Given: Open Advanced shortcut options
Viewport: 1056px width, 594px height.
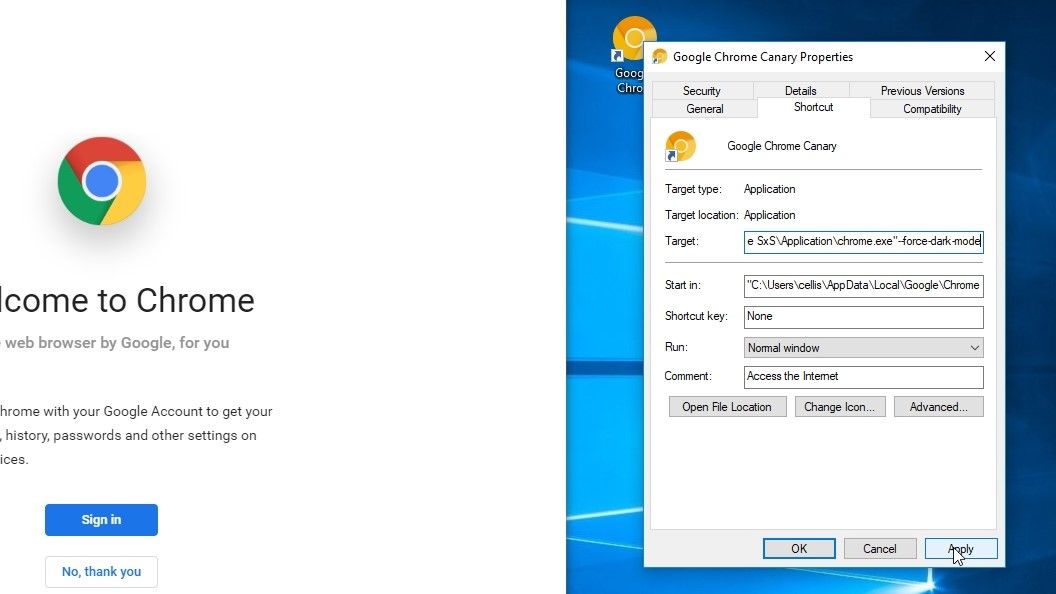Looking at the screenshot, I should [938, 406].
